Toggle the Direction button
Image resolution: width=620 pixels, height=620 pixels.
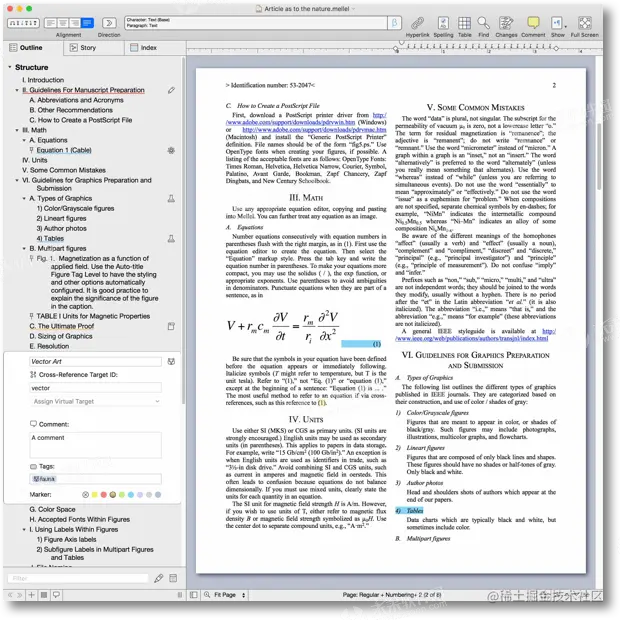pyautogui.click(x=109, y=23)
